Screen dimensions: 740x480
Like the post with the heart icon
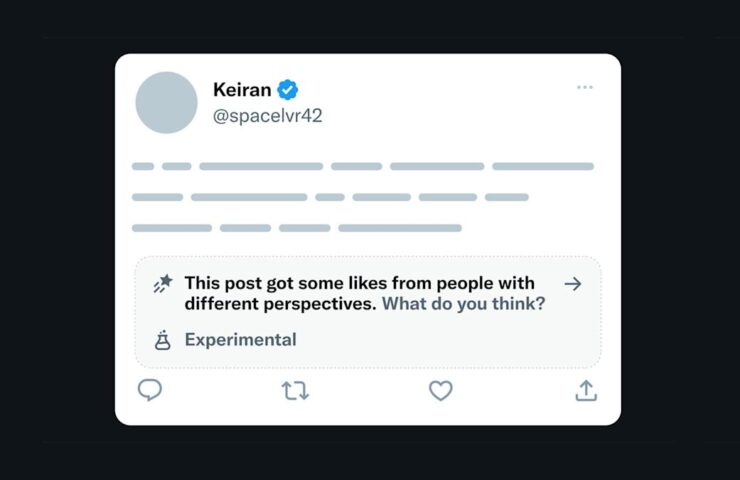pyautogui.click(x=440, y=391)
